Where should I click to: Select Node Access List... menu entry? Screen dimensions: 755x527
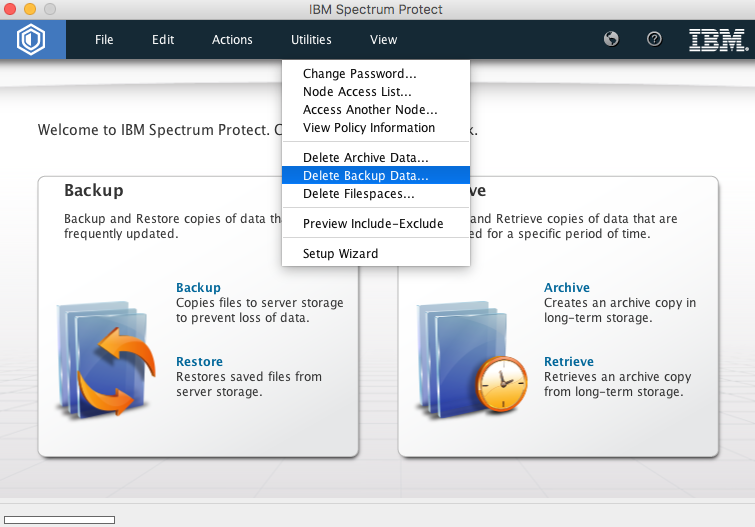click(x=376, y=92)
